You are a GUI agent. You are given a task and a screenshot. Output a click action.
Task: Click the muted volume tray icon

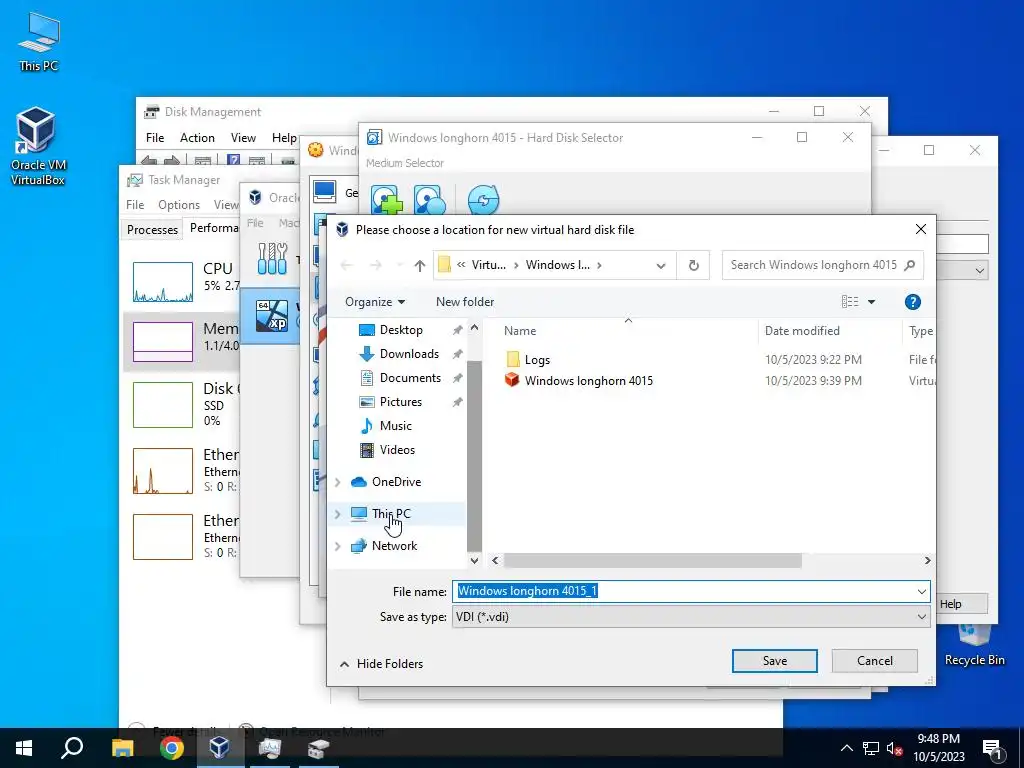895,748
